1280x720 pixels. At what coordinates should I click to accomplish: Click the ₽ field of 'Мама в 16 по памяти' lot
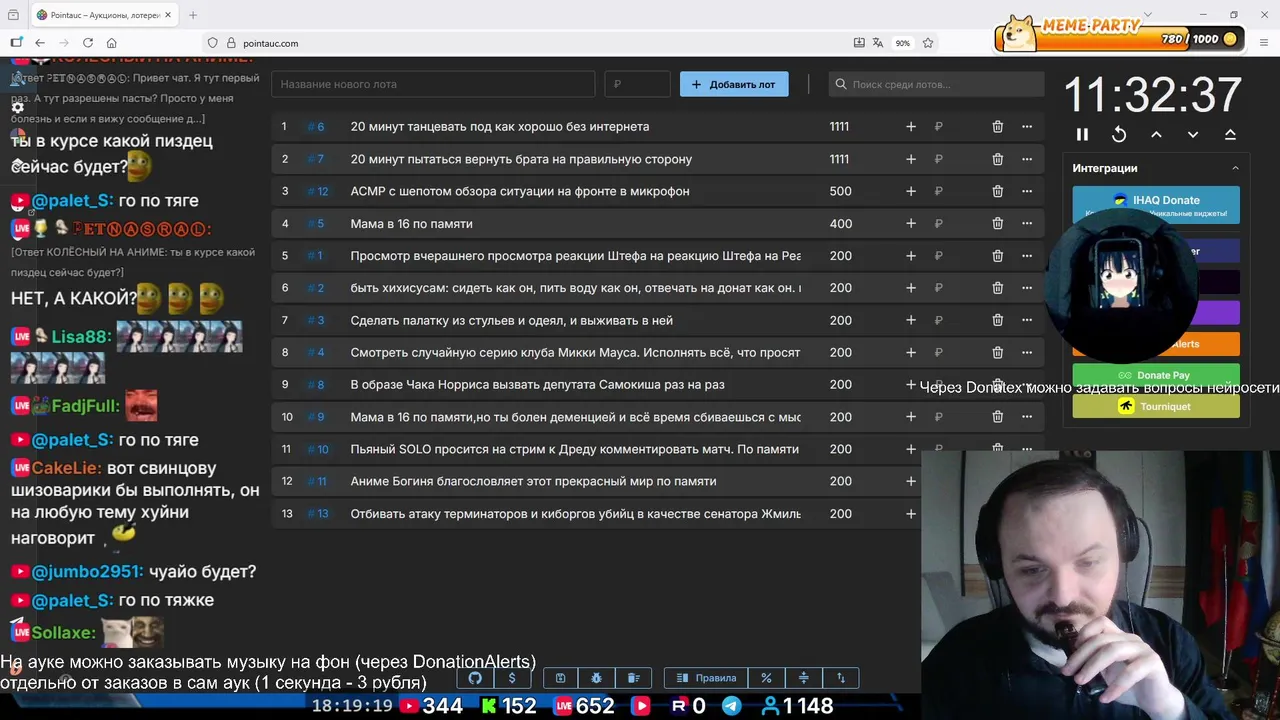(952, 224)
